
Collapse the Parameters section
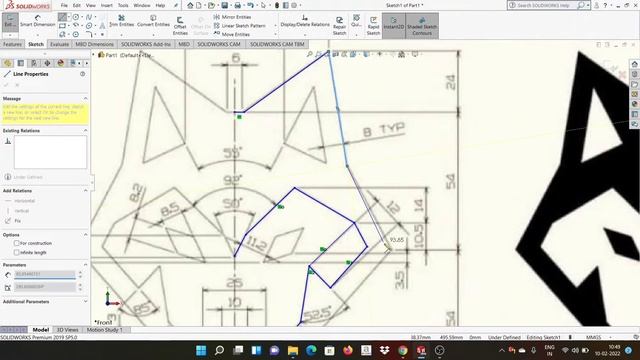[x=86, y=265]
